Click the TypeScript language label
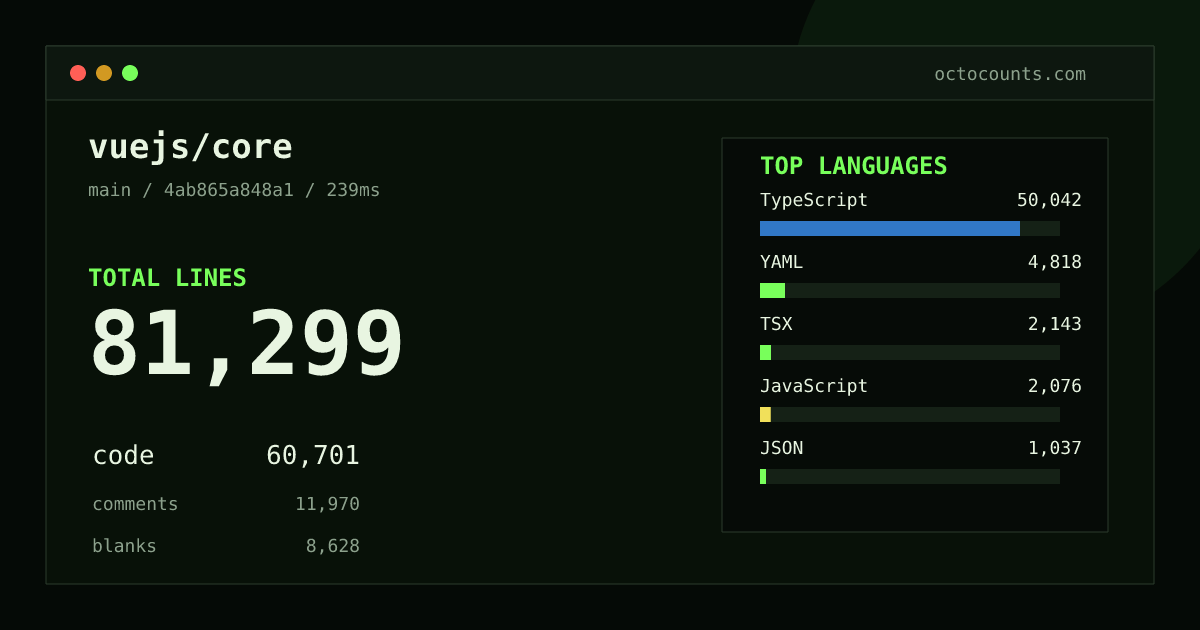Viewport: 1200px width, 630px height. pyautogui.click(x=814, y=200)
